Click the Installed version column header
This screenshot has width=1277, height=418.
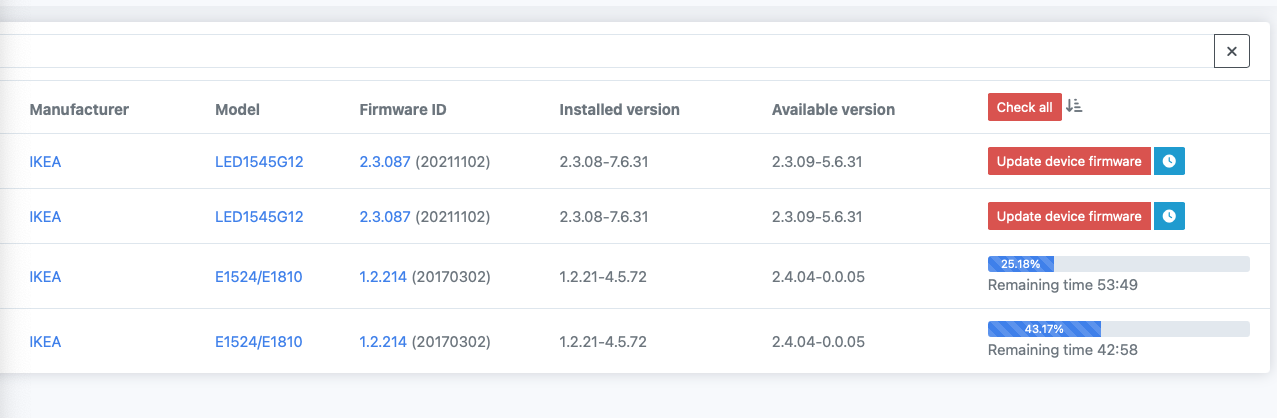point(620,109)
